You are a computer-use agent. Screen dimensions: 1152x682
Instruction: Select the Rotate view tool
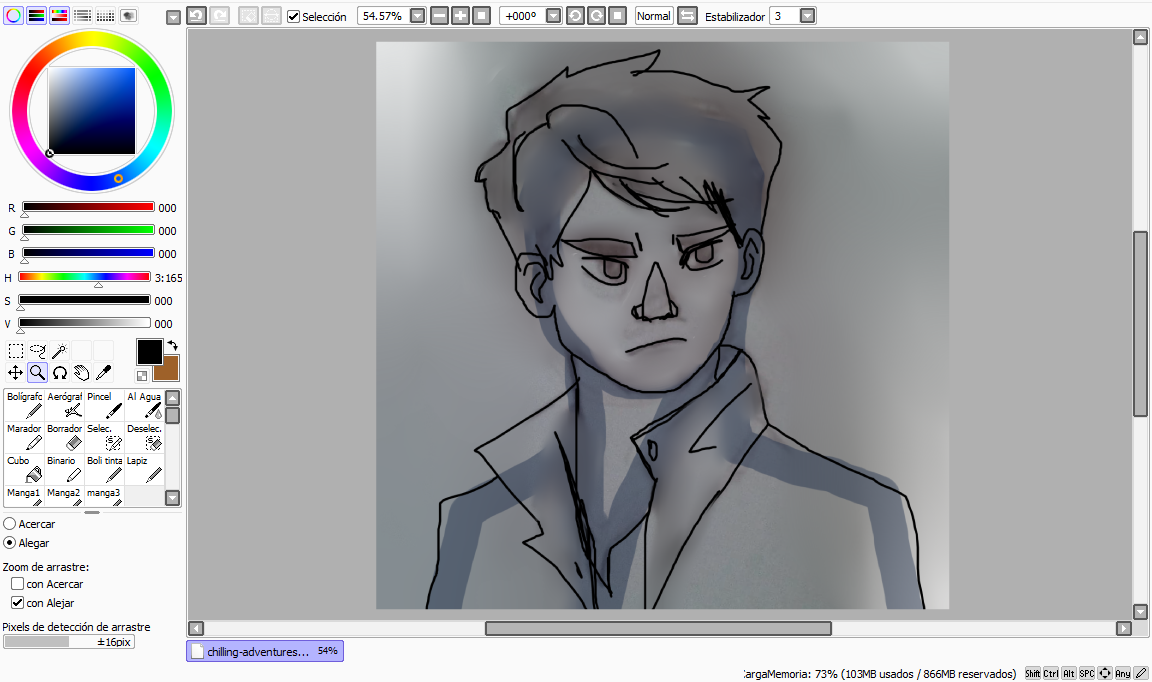pos(60,373)
